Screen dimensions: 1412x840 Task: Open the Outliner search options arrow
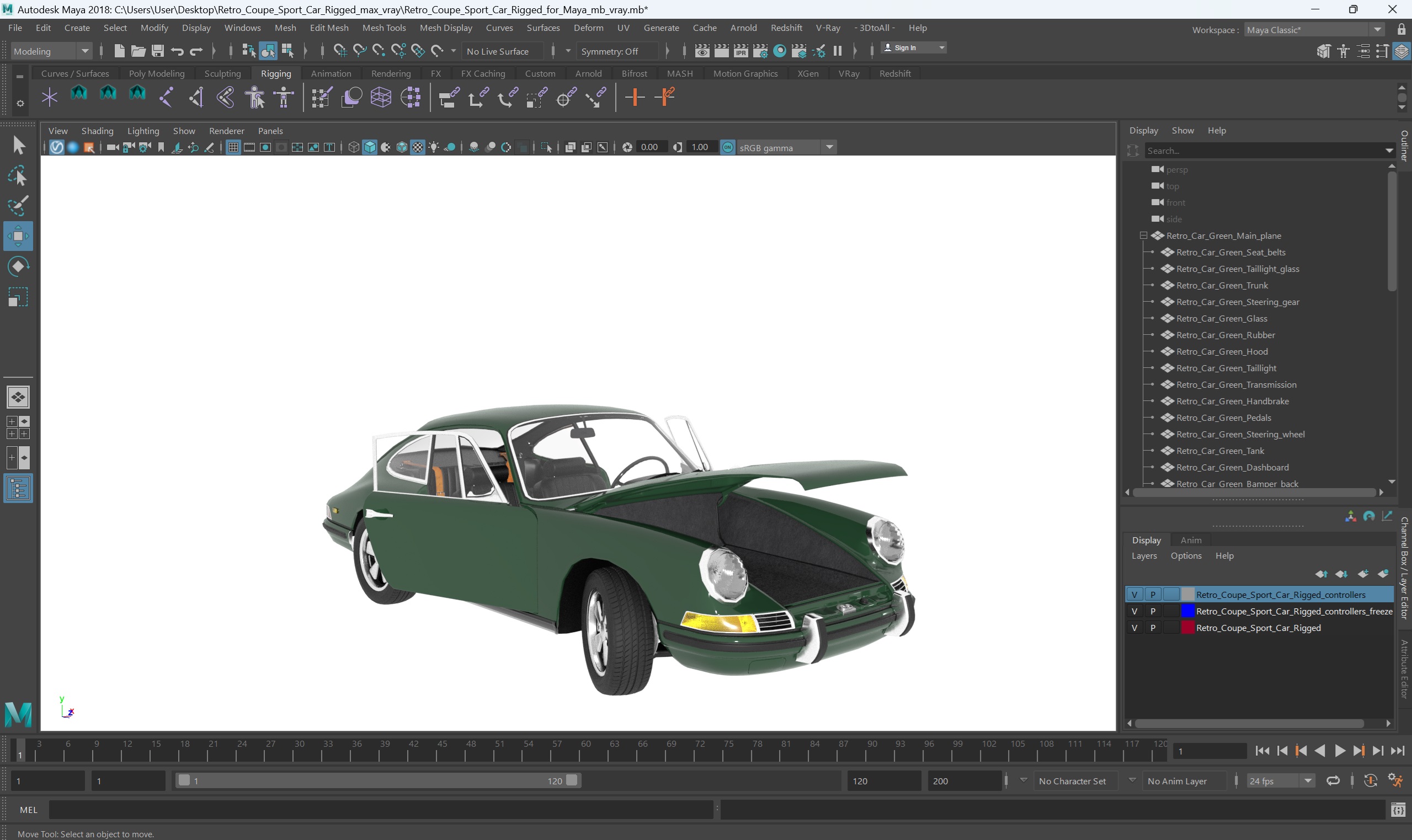[1389, 151]
